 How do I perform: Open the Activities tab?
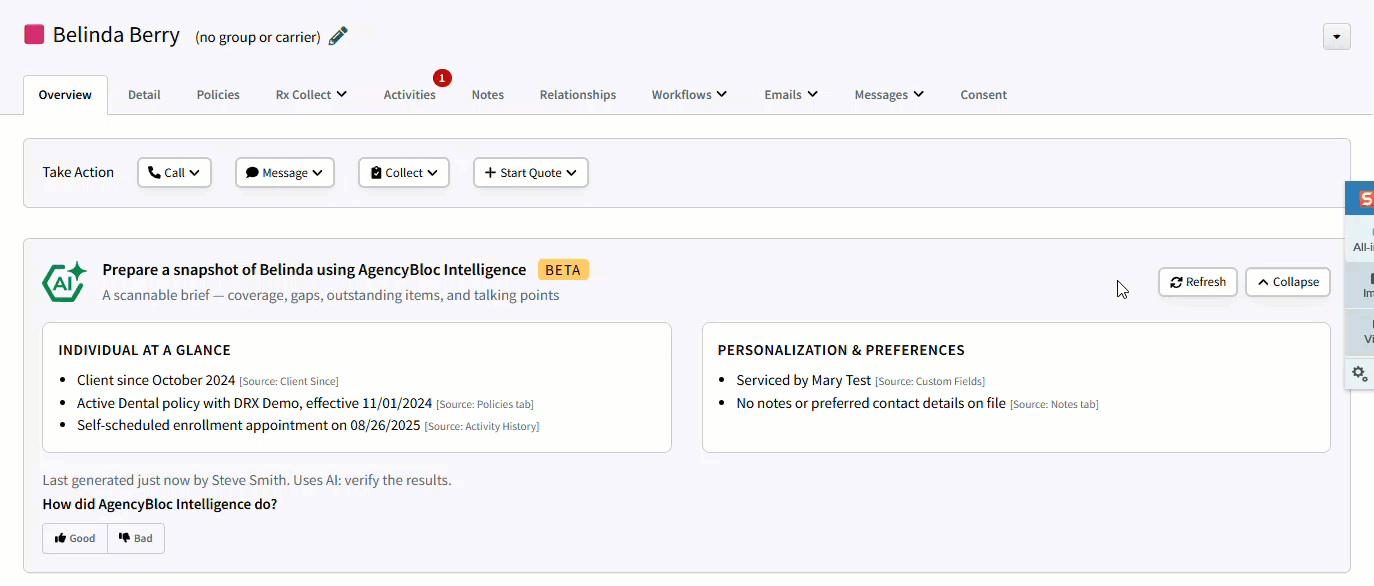click(410, 95)
